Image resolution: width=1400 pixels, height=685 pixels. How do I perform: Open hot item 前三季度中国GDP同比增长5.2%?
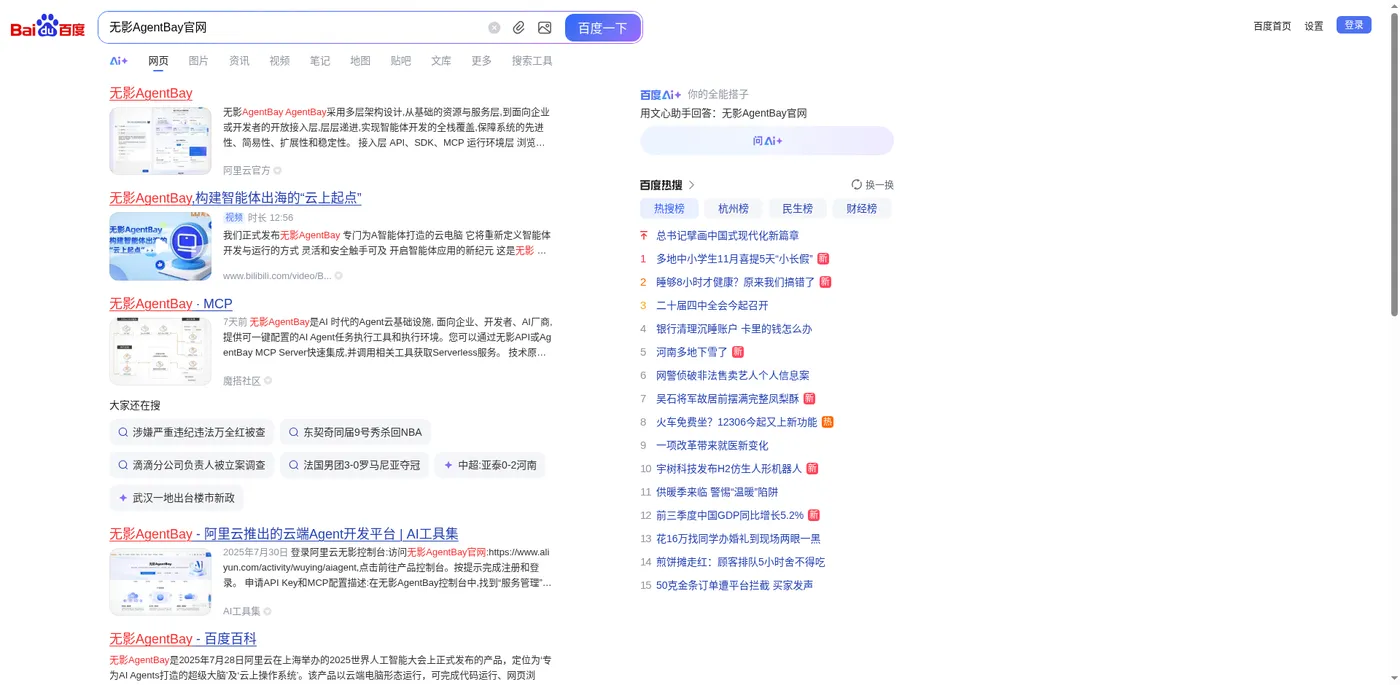pyautogui.click(x=730, y=516)
